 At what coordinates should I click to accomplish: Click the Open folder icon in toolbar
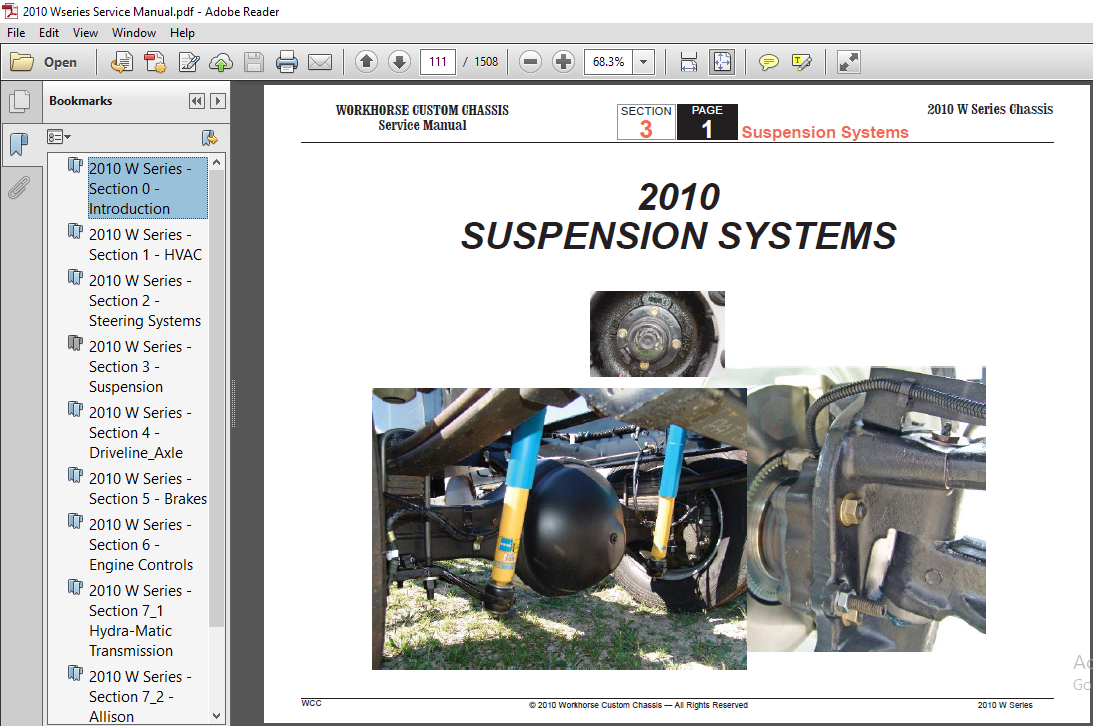pyautogui.click(x=22, y=62)
